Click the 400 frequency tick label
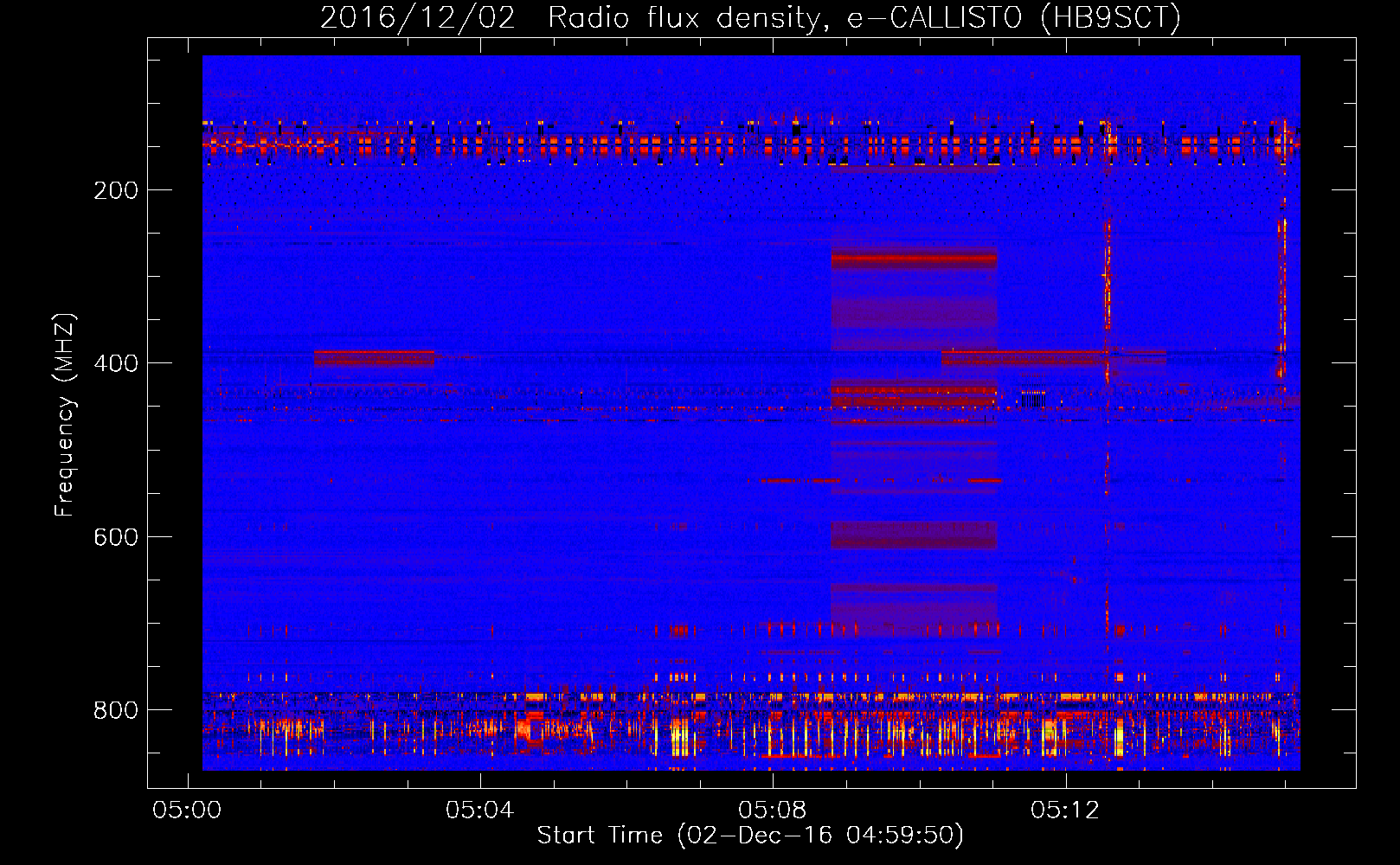1400x865 pixels. click(116, 363)
